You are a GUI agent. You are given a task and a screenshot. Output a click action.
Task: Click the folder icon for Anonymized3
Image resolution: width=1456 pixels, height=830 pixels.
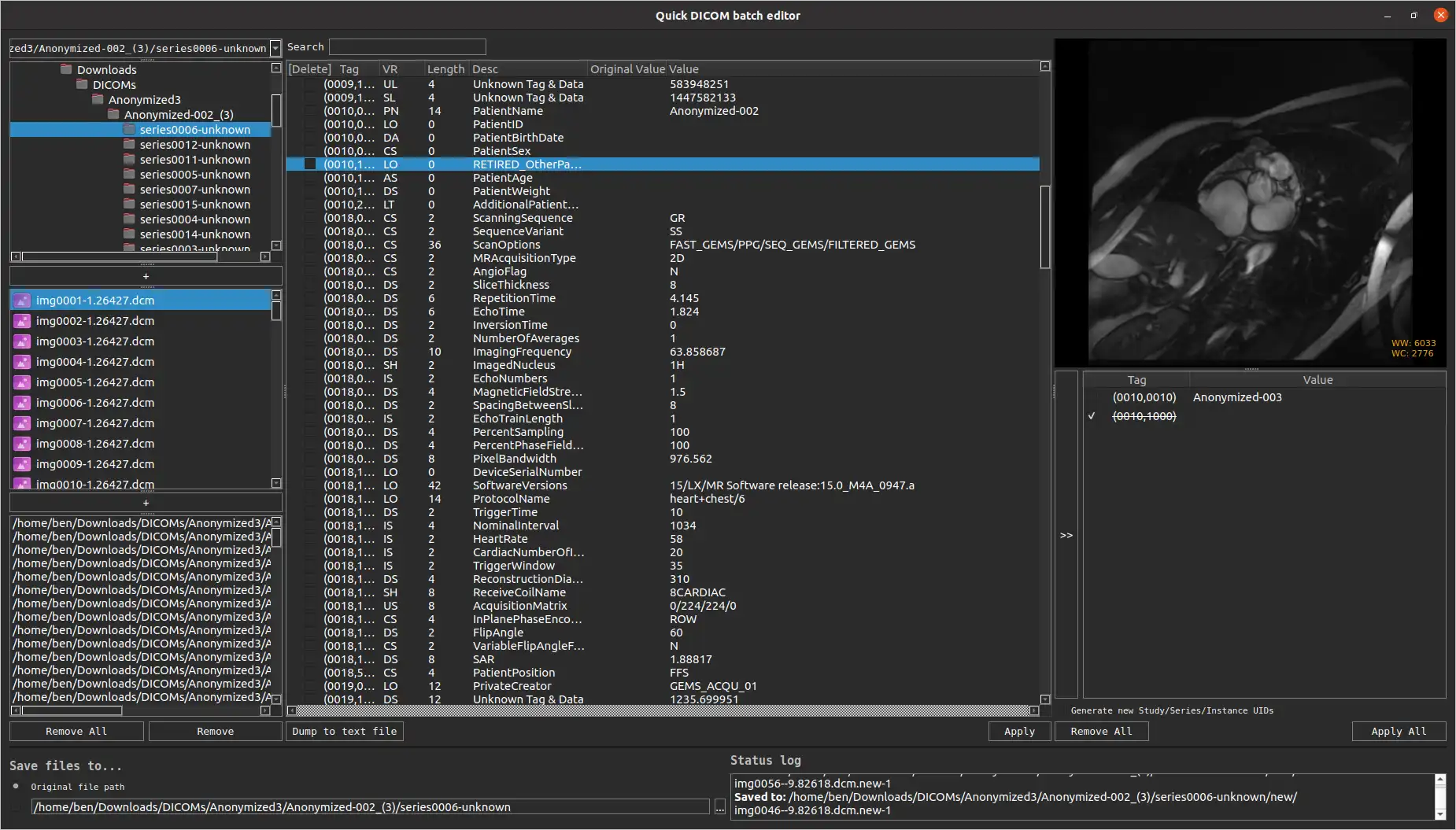click(98, 99)
